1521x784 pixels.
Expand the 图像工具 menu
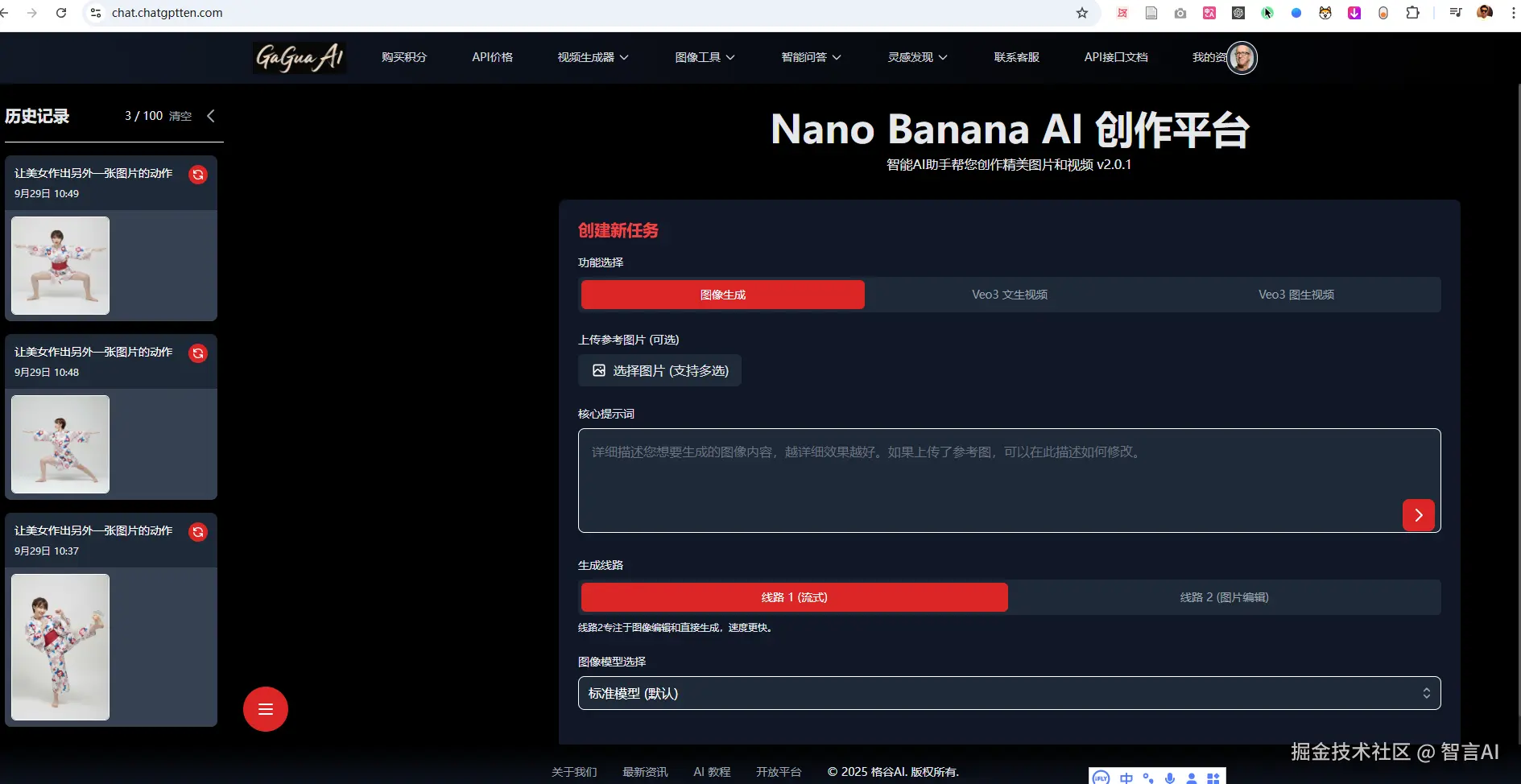point(705,57)
